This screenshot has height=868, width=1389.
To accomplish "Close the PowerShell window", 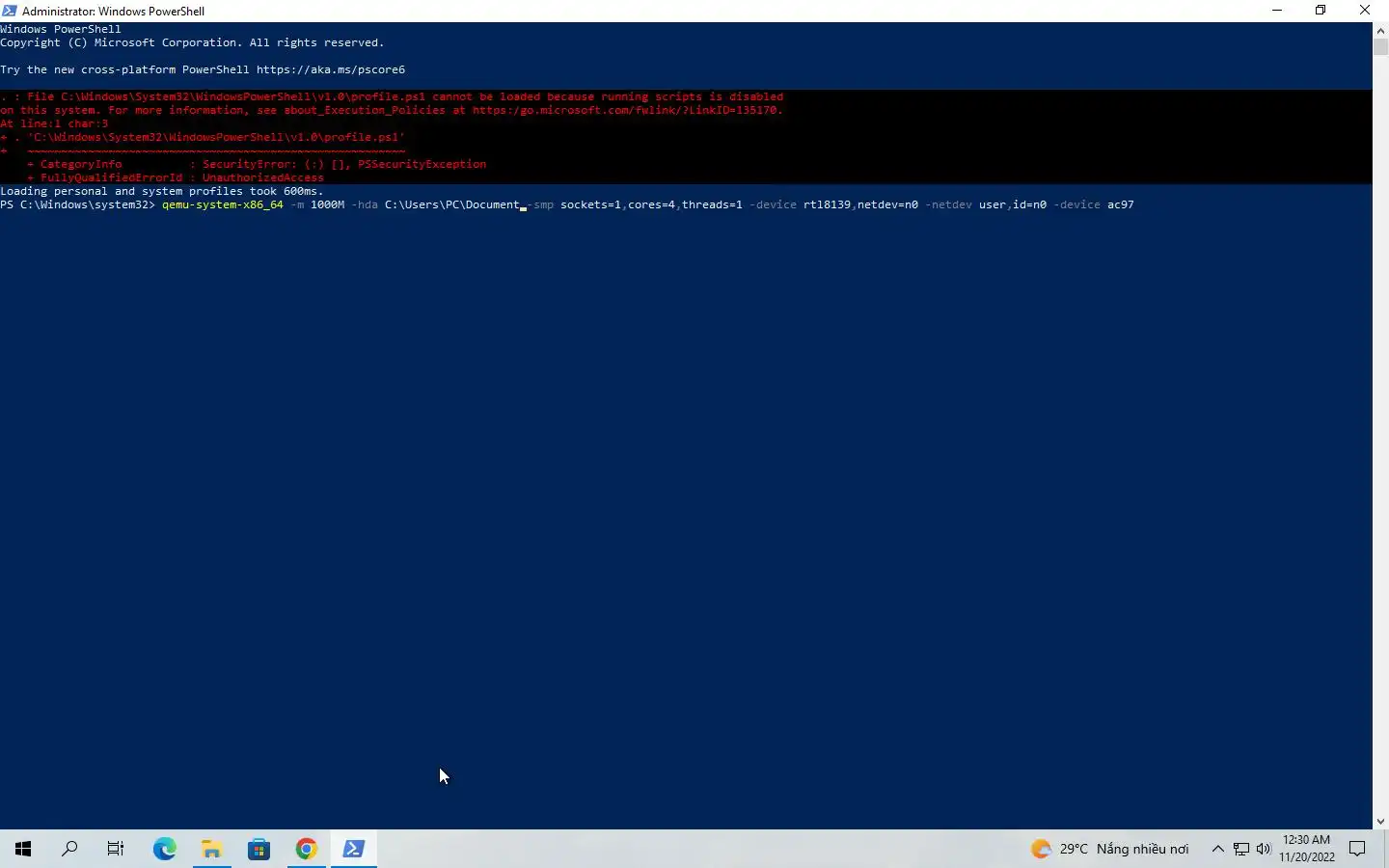I will [1365, 11].
